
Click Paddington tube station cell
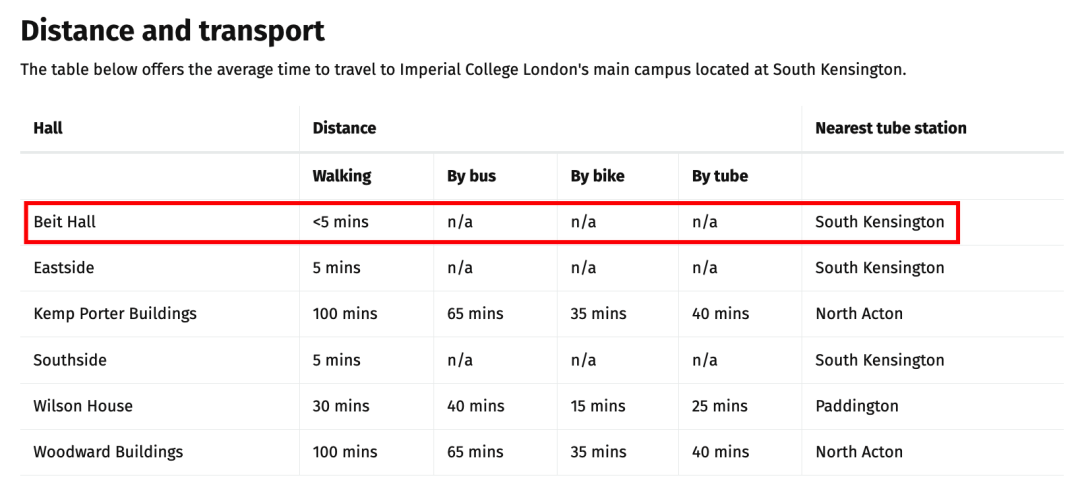(x=857, y=406)
